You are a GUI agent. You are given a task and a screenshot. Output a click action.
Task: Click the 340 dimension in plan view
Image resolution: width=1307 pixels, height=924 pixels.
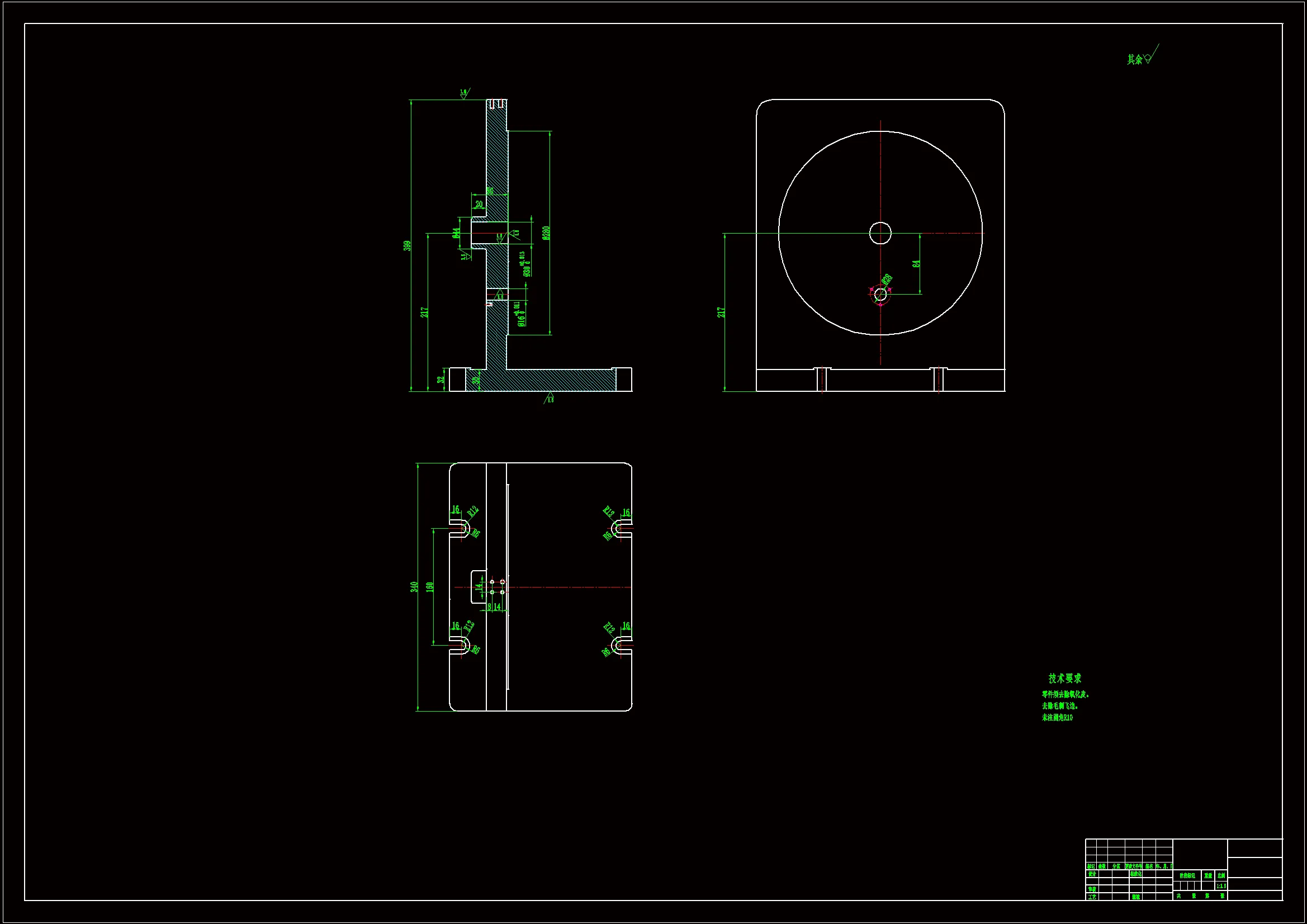click(414, 586)
